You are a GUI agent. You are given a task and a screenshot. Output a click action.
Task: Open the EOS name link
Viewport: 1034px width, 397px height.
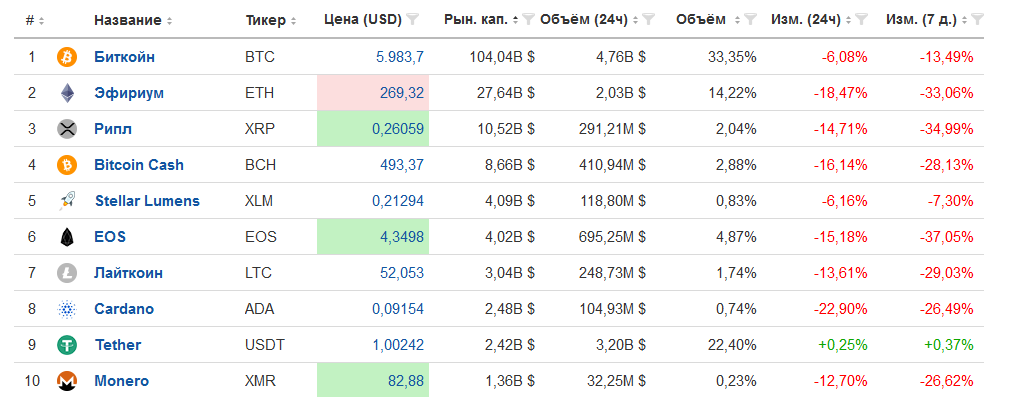(x=110, y=237)
